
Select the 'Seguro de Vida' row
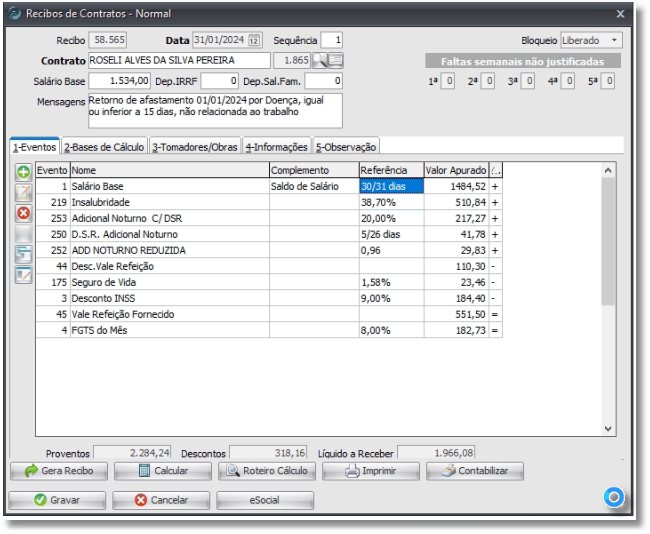[269, 282]
